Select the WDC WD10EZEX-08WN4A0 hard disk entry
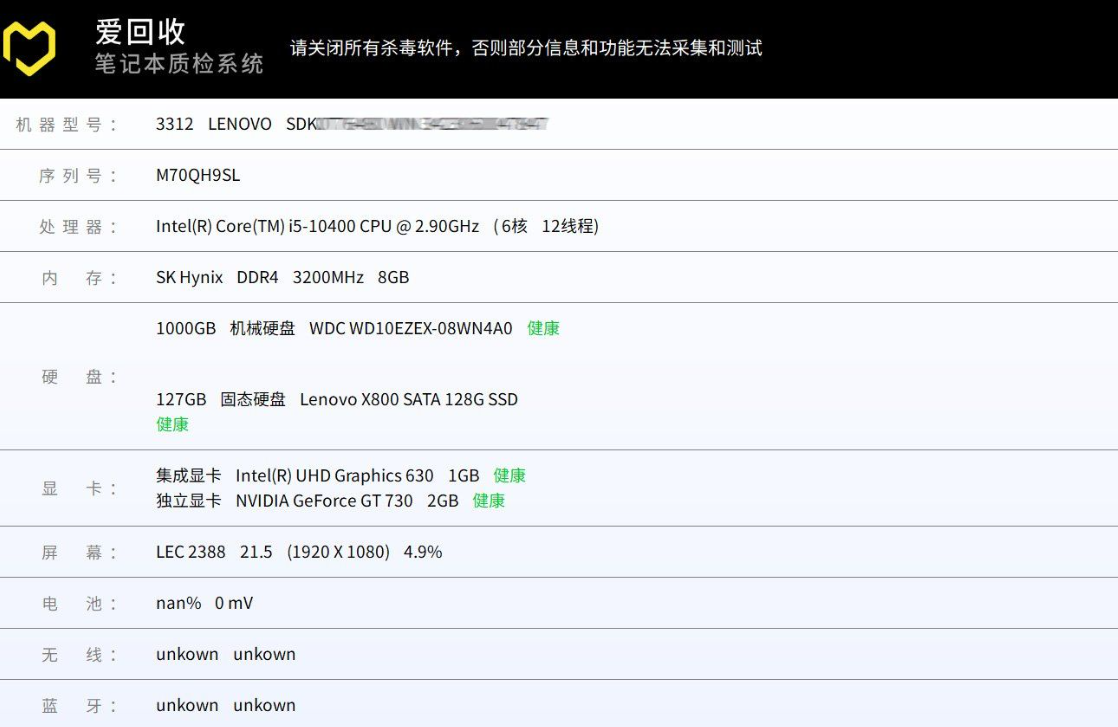 (x=334, y=329)
